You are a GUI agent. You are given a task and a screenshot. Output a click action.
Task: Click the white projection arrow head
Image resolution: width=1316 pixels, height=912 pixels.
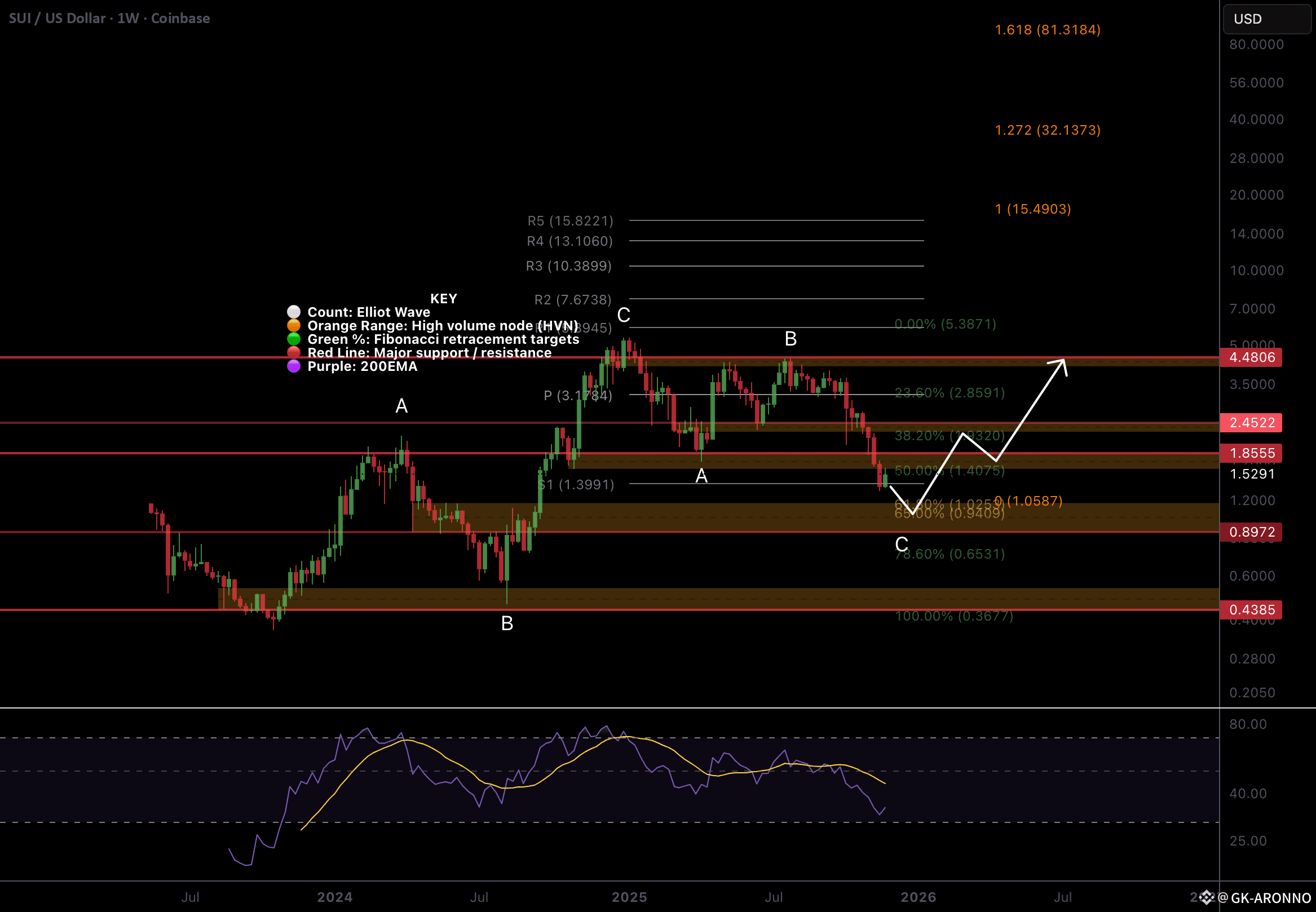click(1061, 365)
